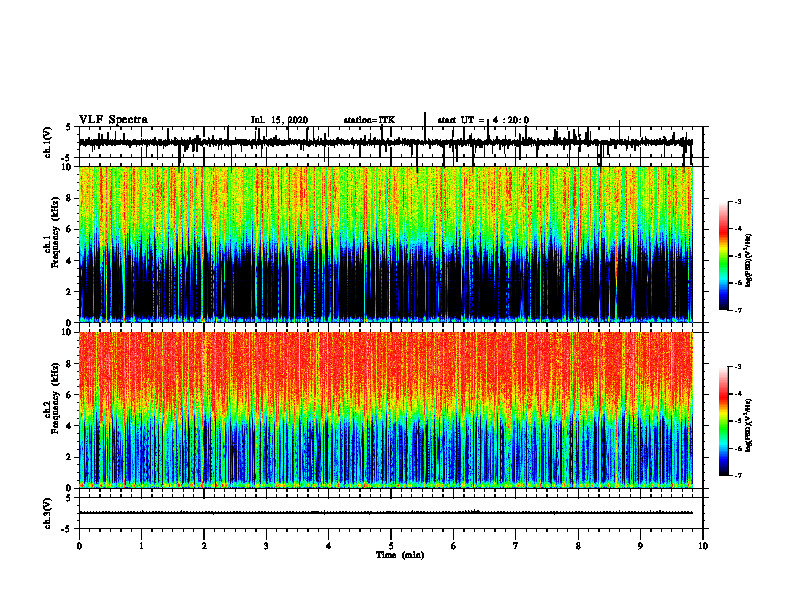Screen dimensions: 792x612
Task: Click time axis tick label "4"
Action: coord(329,546)
